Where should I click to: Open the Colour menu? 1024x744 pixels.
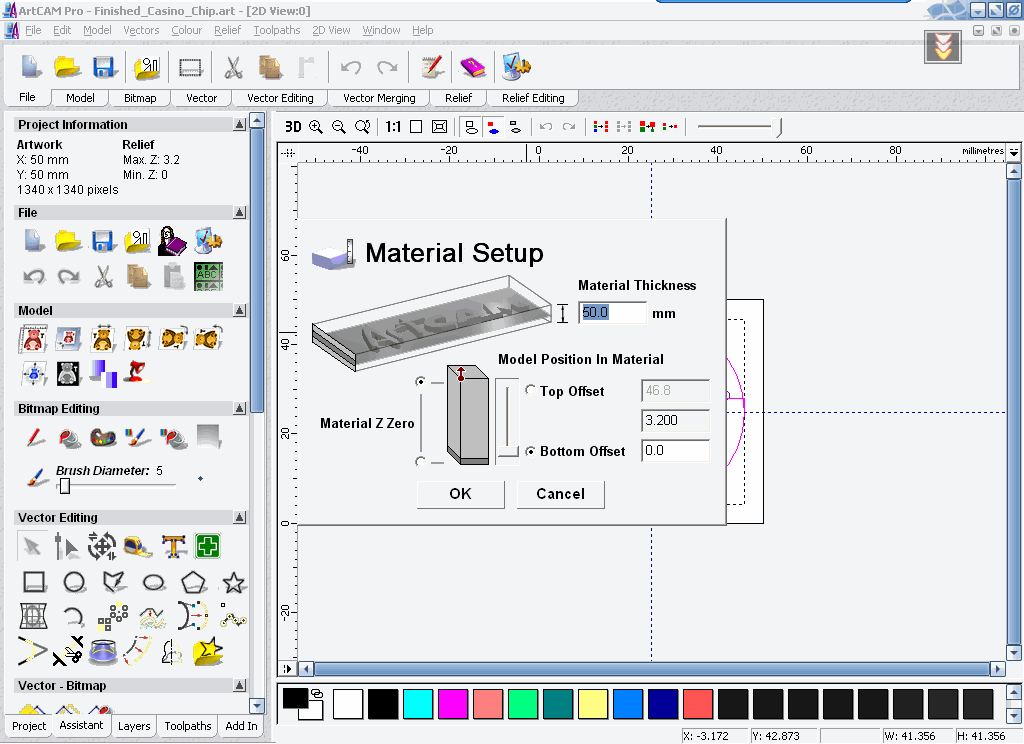[x=186, y=30]
